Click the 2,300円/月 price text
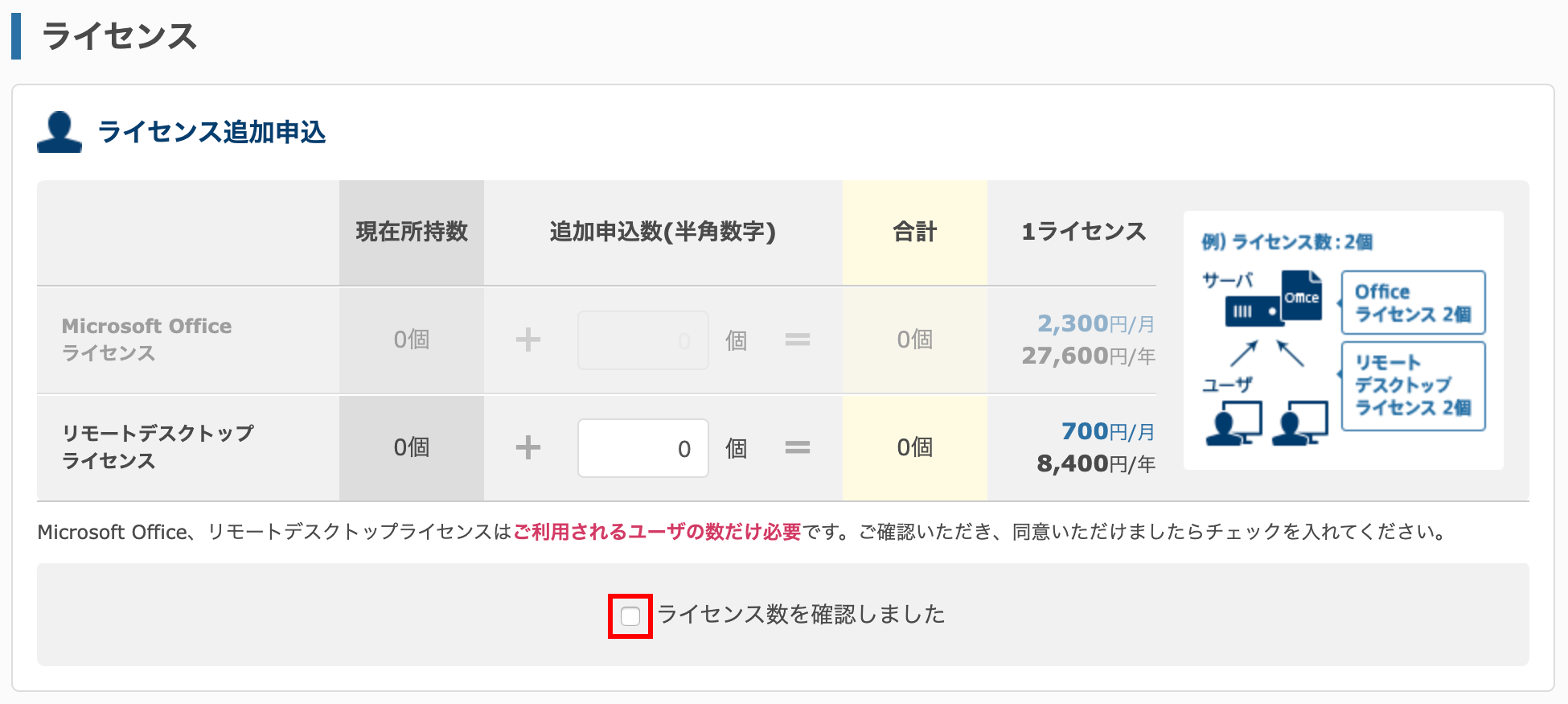Viewport: 1568px width, 704px height. pyautogui.click(x=1096, y=323)
